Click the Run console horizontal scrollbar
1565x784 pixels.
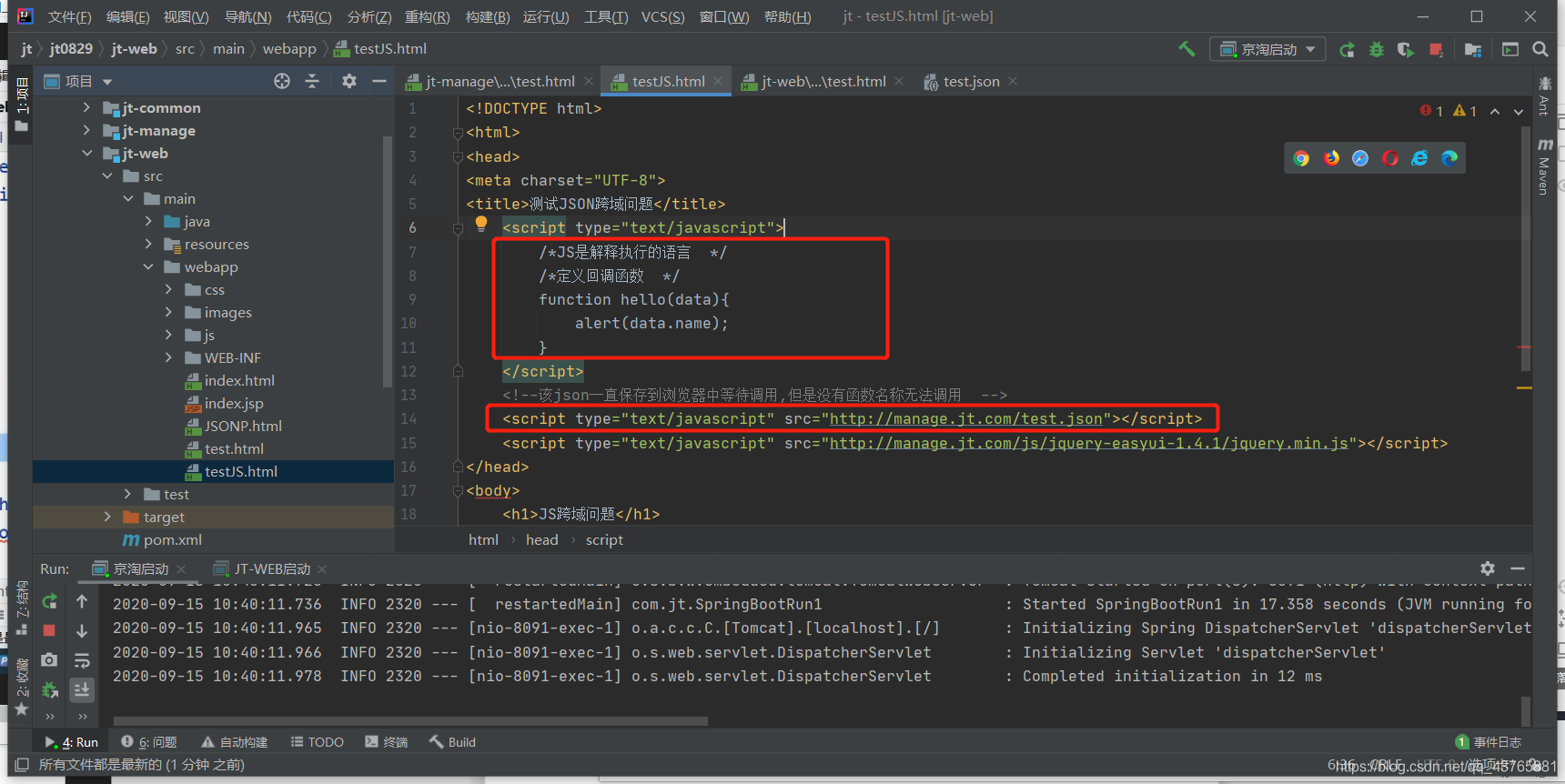[410, 721]
